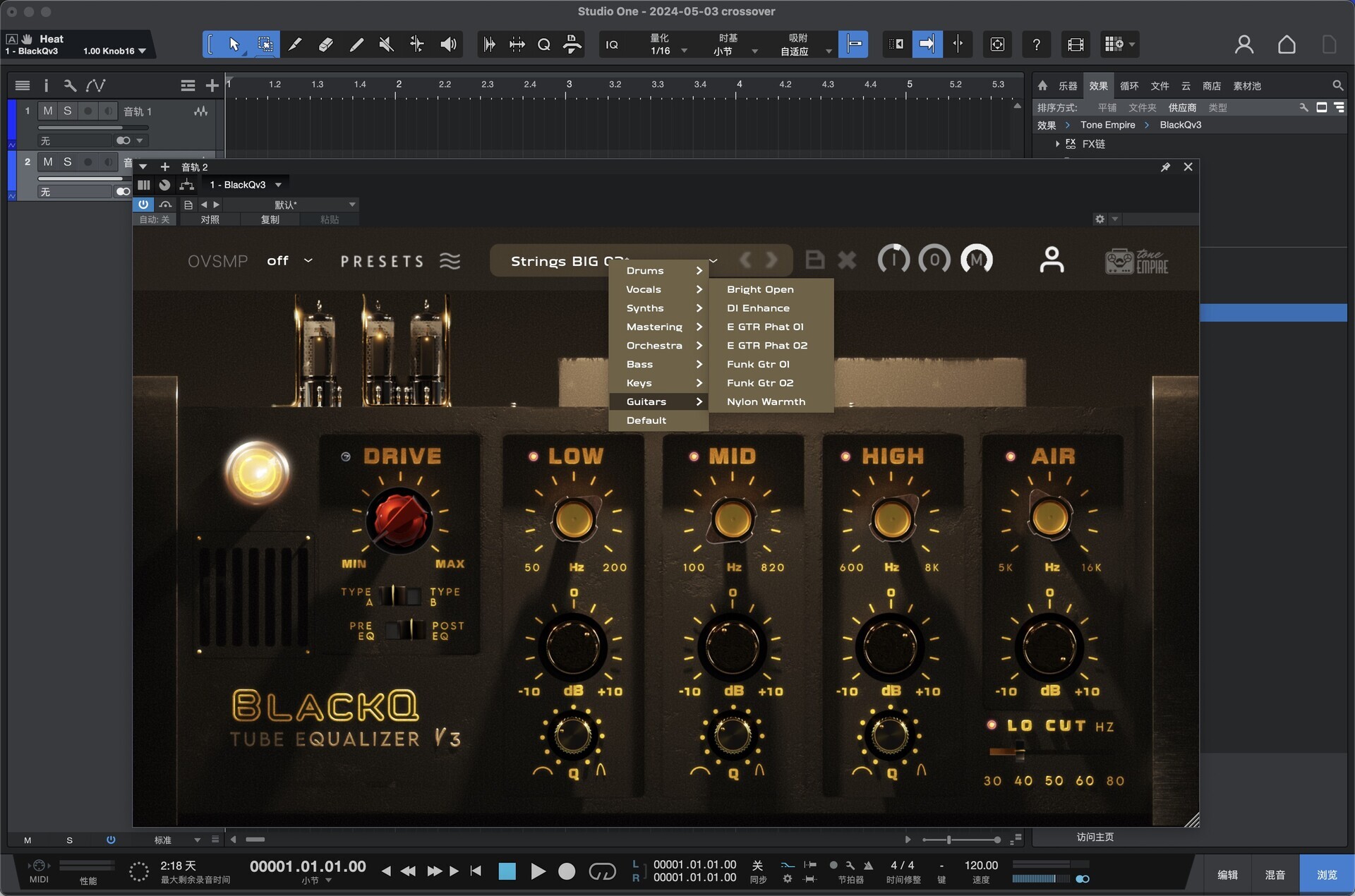This screenshot has width=1355, height=896.
Task: Click the 复制 copy button
Action: [x=270, y=219]
